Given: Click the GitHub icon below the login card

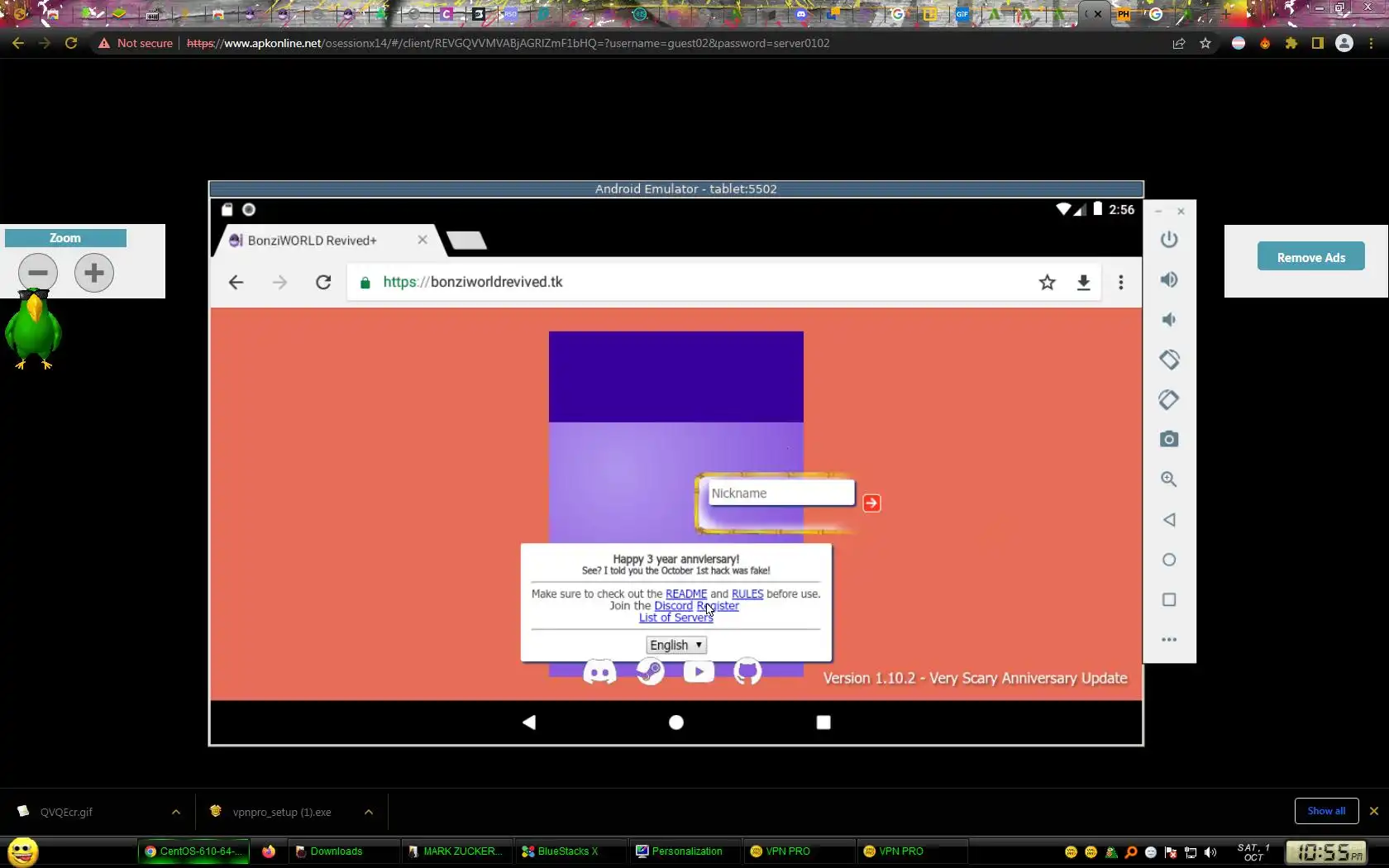Looking at the screenshot, I should coord(747,672).
